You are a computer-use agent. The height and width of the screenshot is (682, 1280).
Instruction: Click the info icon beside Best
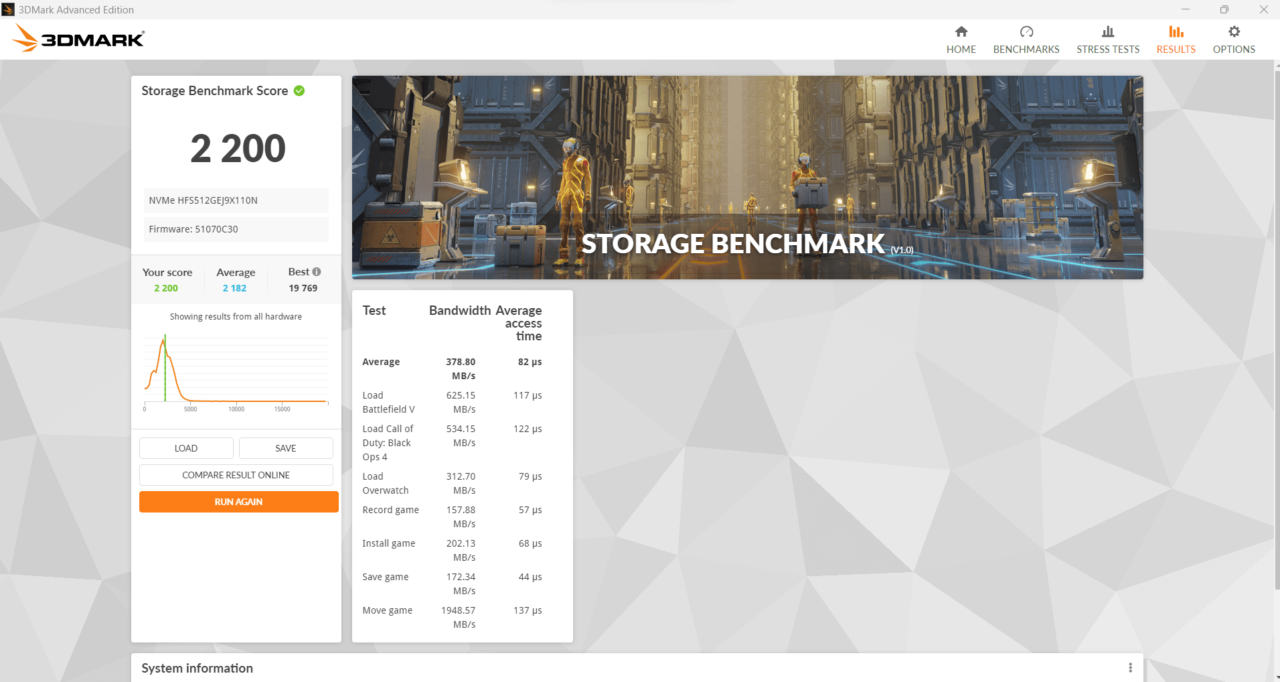[317, 272]
